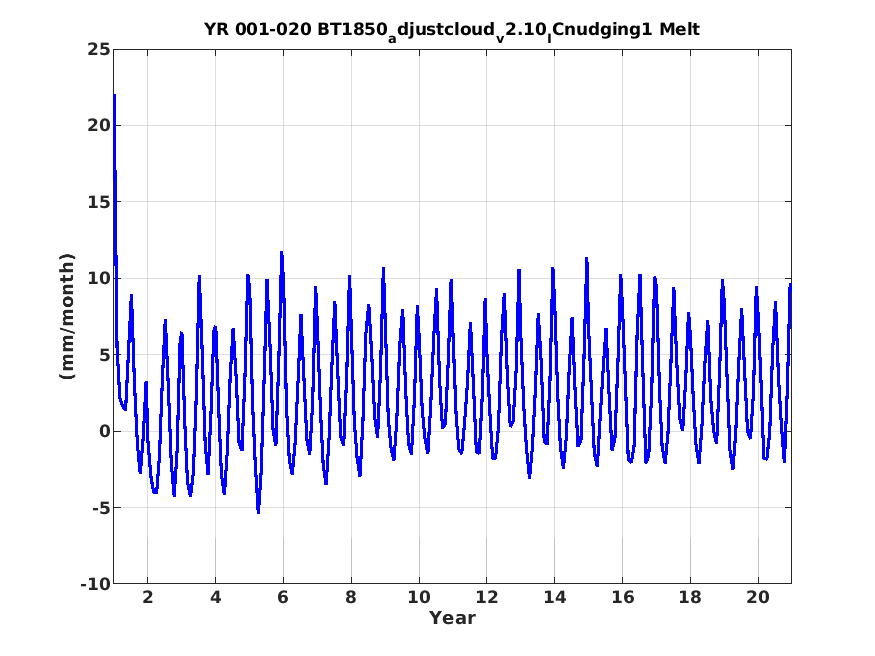Image resolution: width=875 pixels, height=656 pixels.
Task: Click y-axis tick value 15
Action: 99,202
